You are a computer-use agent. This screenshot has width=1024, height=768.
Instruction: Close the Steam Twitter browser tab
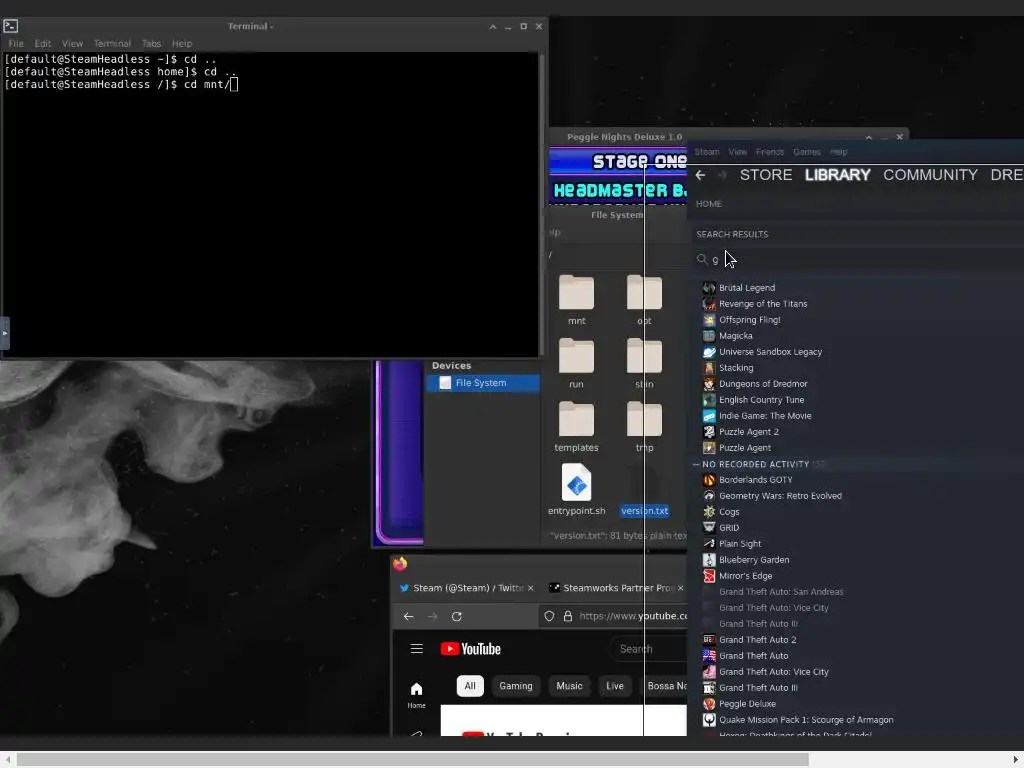[x=530, y=588]
